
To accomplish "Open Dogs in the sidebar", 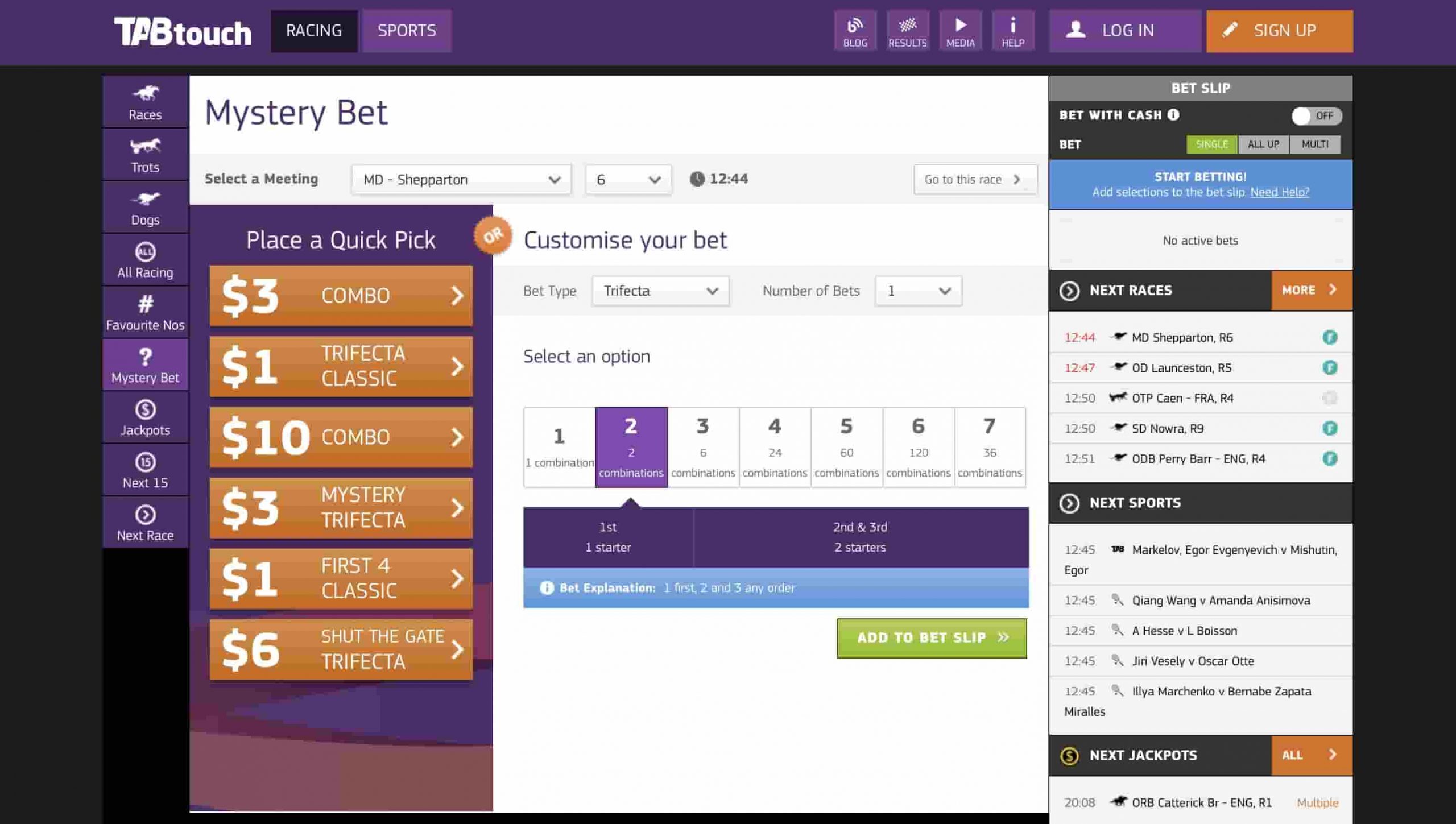I will pos(145,207).
